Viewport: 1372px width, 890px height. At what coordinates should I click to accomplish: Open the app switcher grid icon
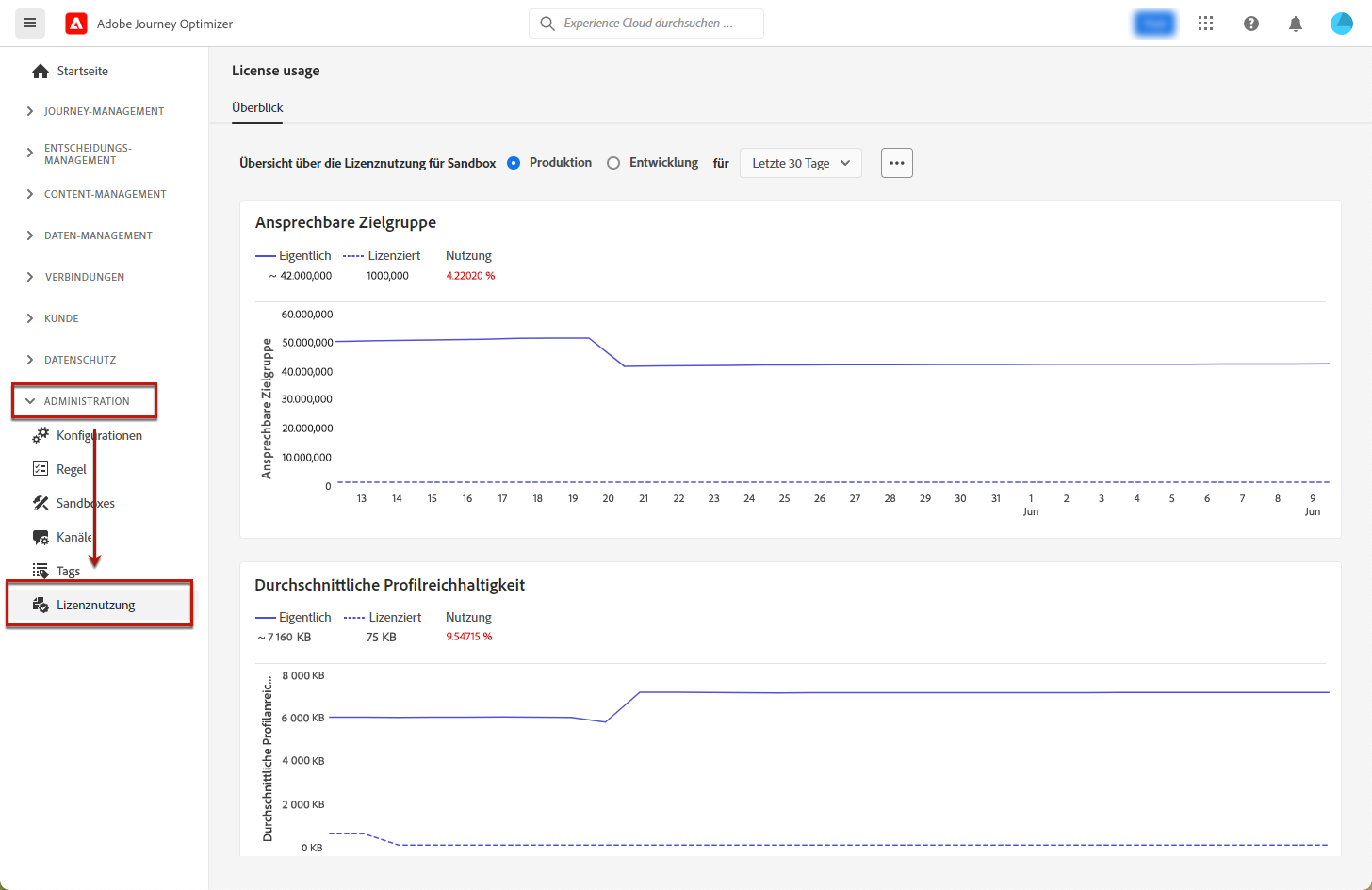point(1205,24)
